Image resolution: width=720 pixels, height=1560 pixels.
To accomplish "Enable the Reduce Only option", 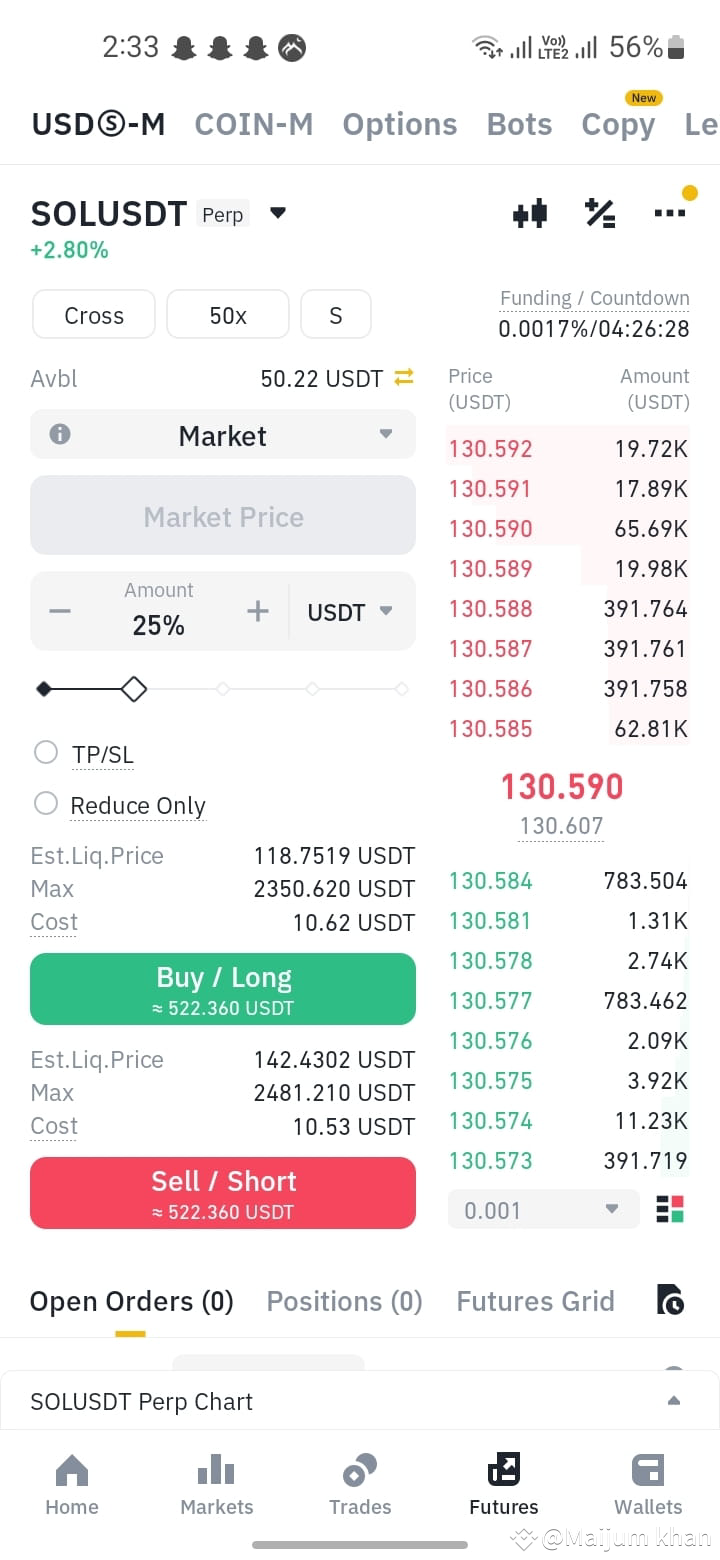I will tap(46, 803).
